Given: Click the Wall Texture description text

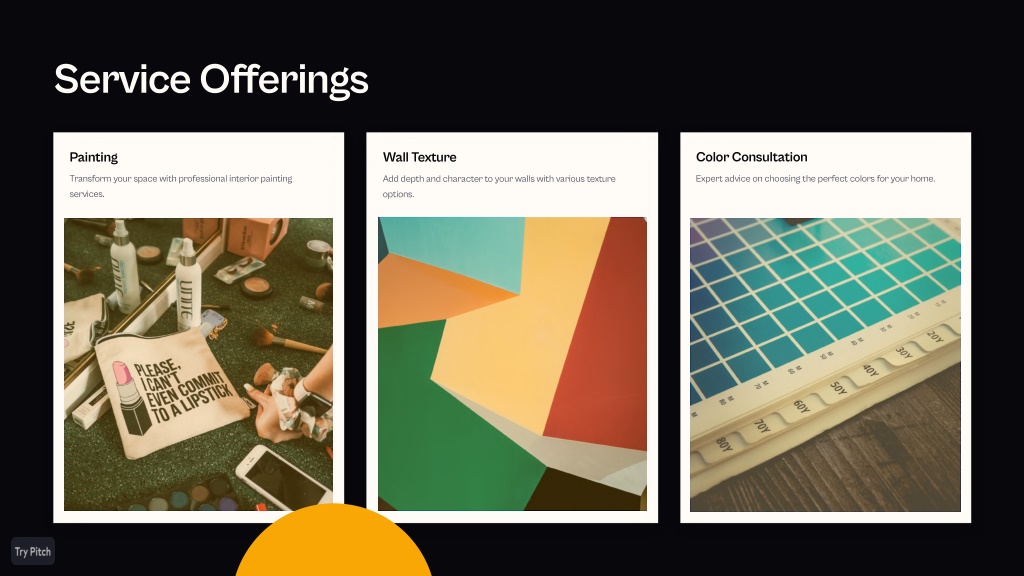Looking at the screenshot, I should pos(499,186).
